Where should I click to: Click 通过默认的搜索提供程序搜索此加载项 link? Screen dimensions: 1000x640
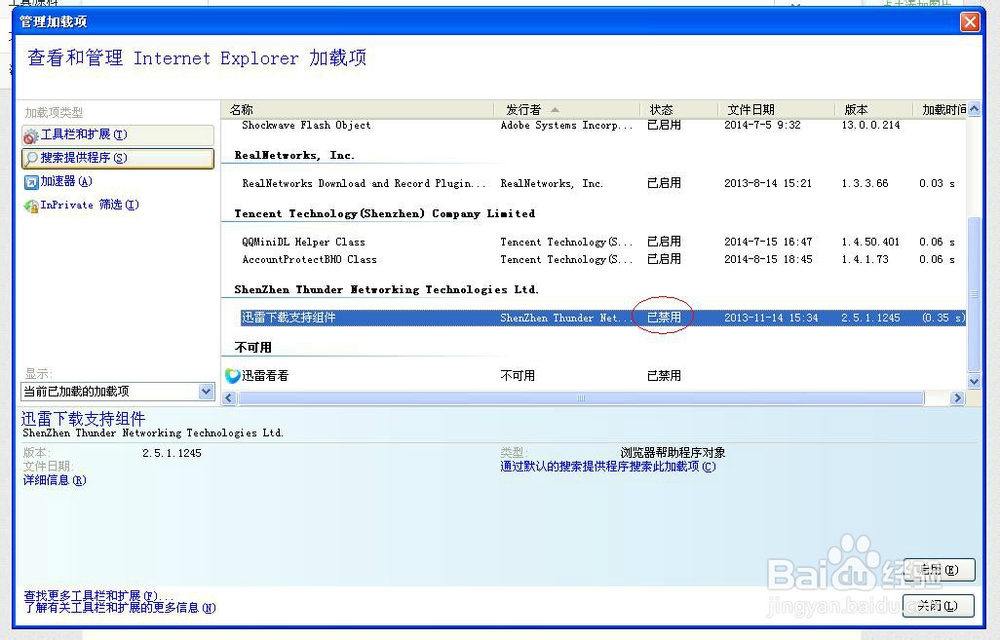pyautogui.click(x=608, y=467)
